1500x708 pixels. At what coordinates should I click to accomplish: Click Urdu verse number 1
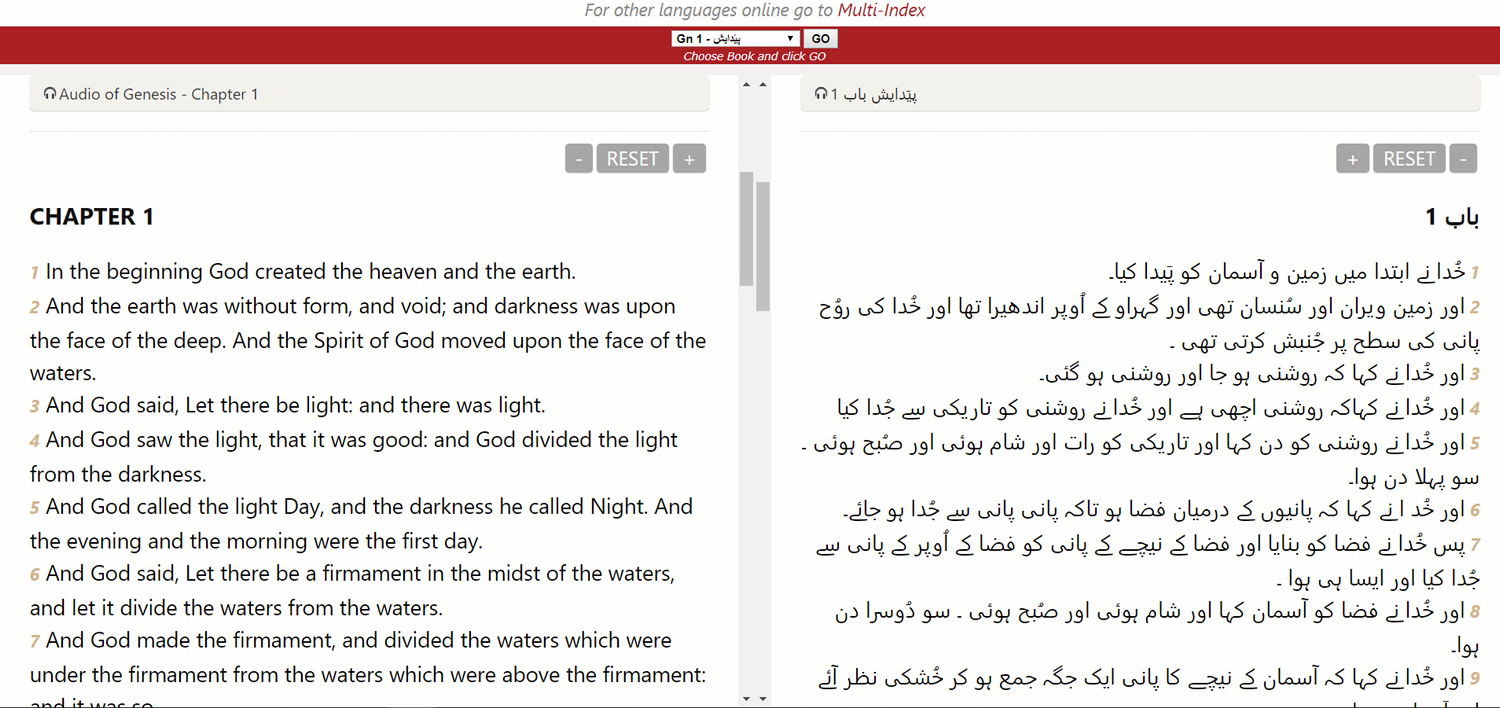(x=1475, y=273)
